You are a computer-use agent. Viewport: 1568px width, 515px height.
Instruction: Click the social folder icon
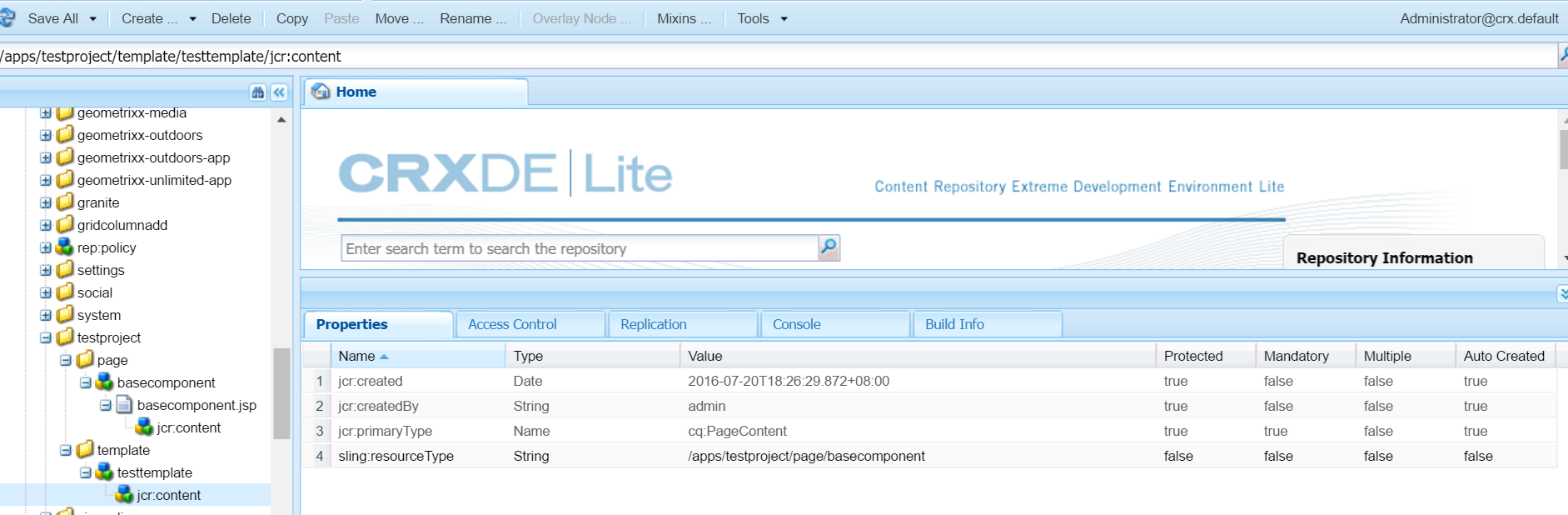click(x=65, y=292)
